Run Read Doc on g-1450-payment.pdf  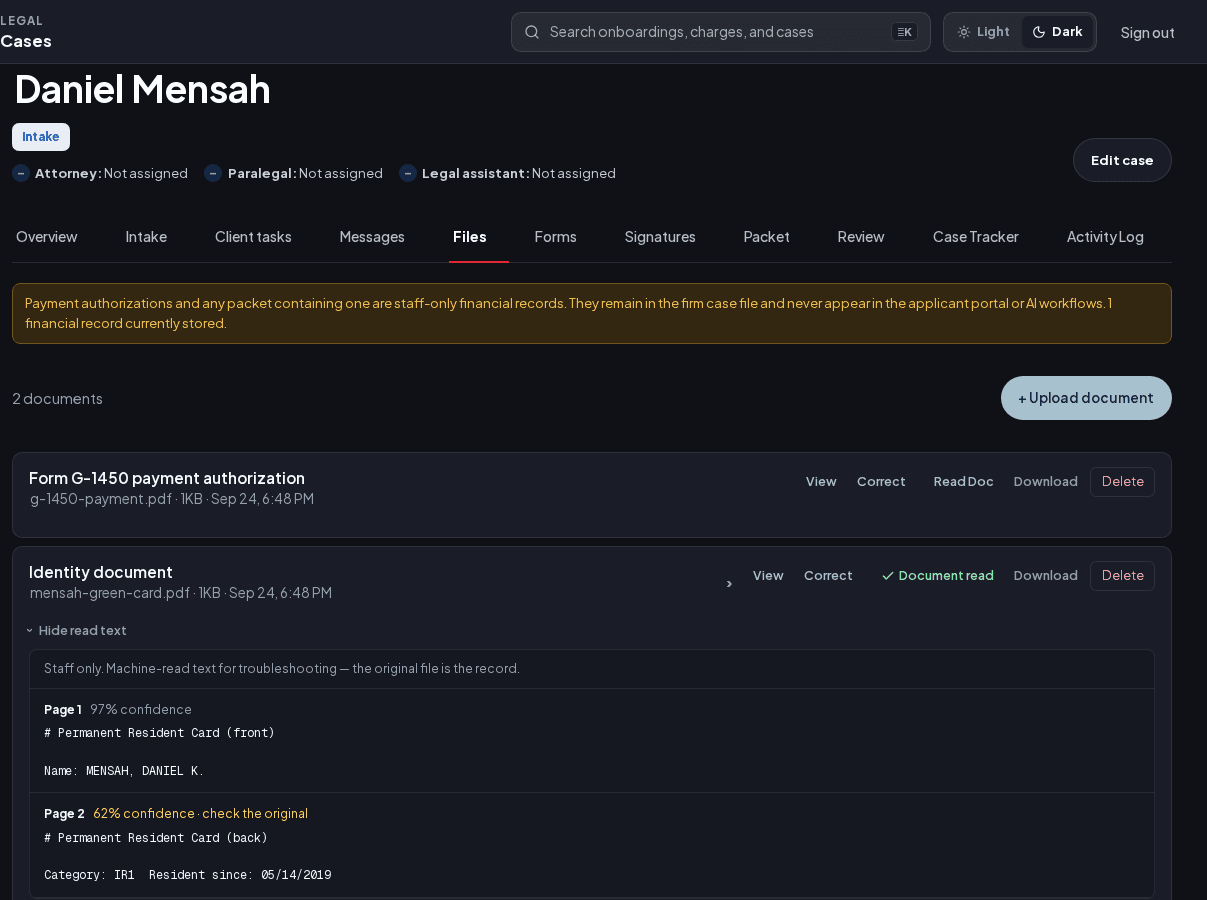pos(964,482)
